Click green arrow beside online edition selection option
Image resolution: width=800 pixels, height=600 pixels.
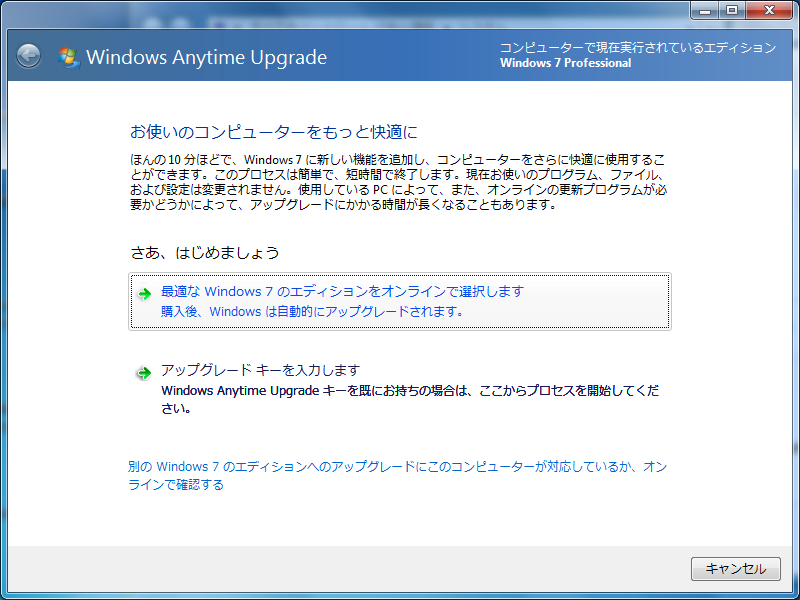[144, 293]
